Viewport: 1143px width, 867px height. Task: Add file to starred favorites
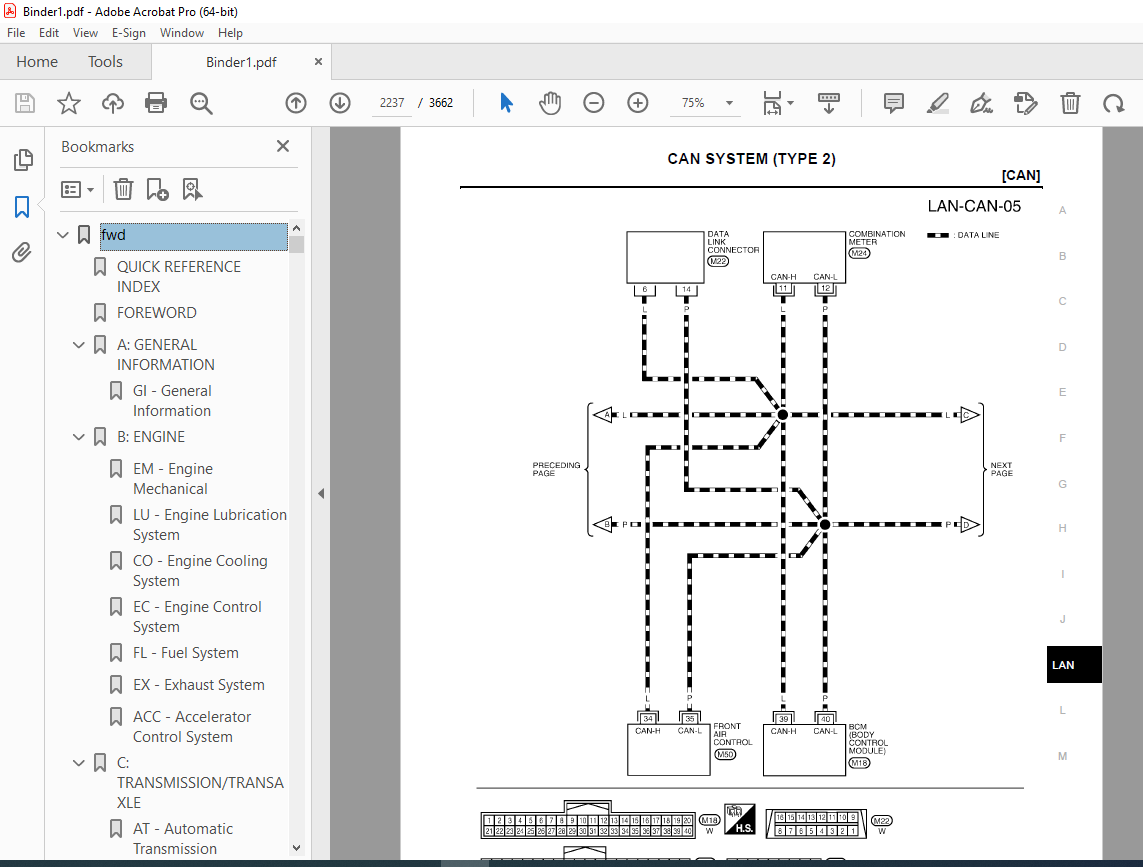coord(69,103)
